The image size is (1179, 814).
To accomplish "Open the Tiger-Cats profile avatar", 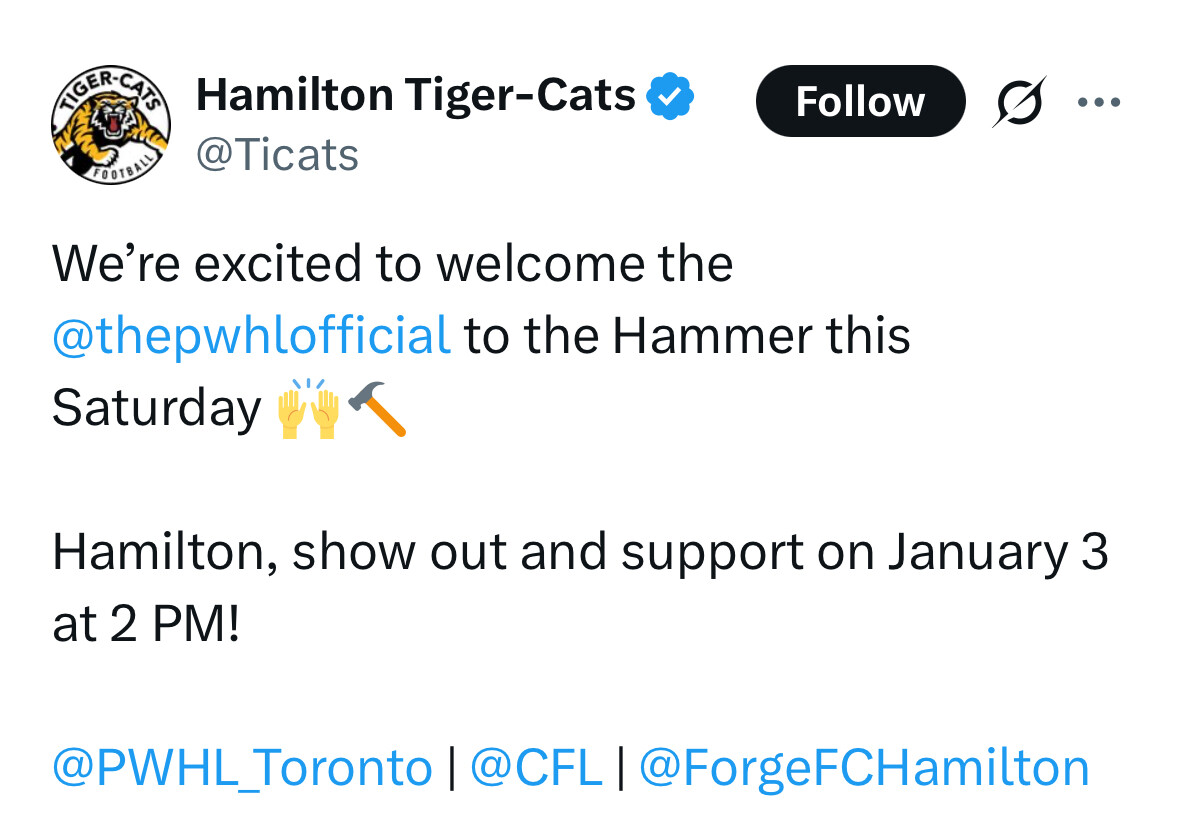I will tap(111, 126).
